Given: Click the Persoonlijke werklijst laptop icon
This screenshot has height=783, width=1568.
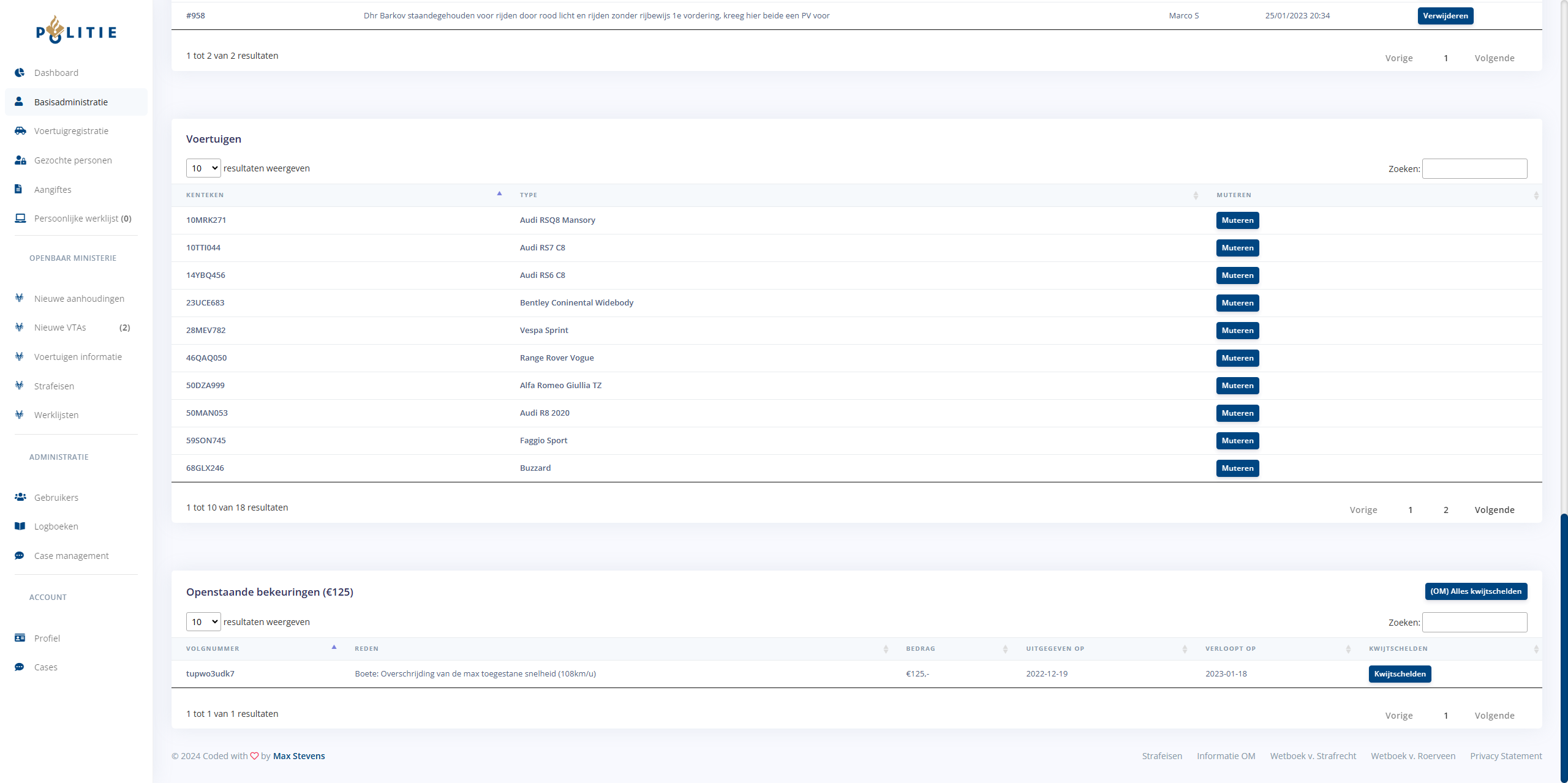Looking at the screenshot, I should click(x=20, y=219).
